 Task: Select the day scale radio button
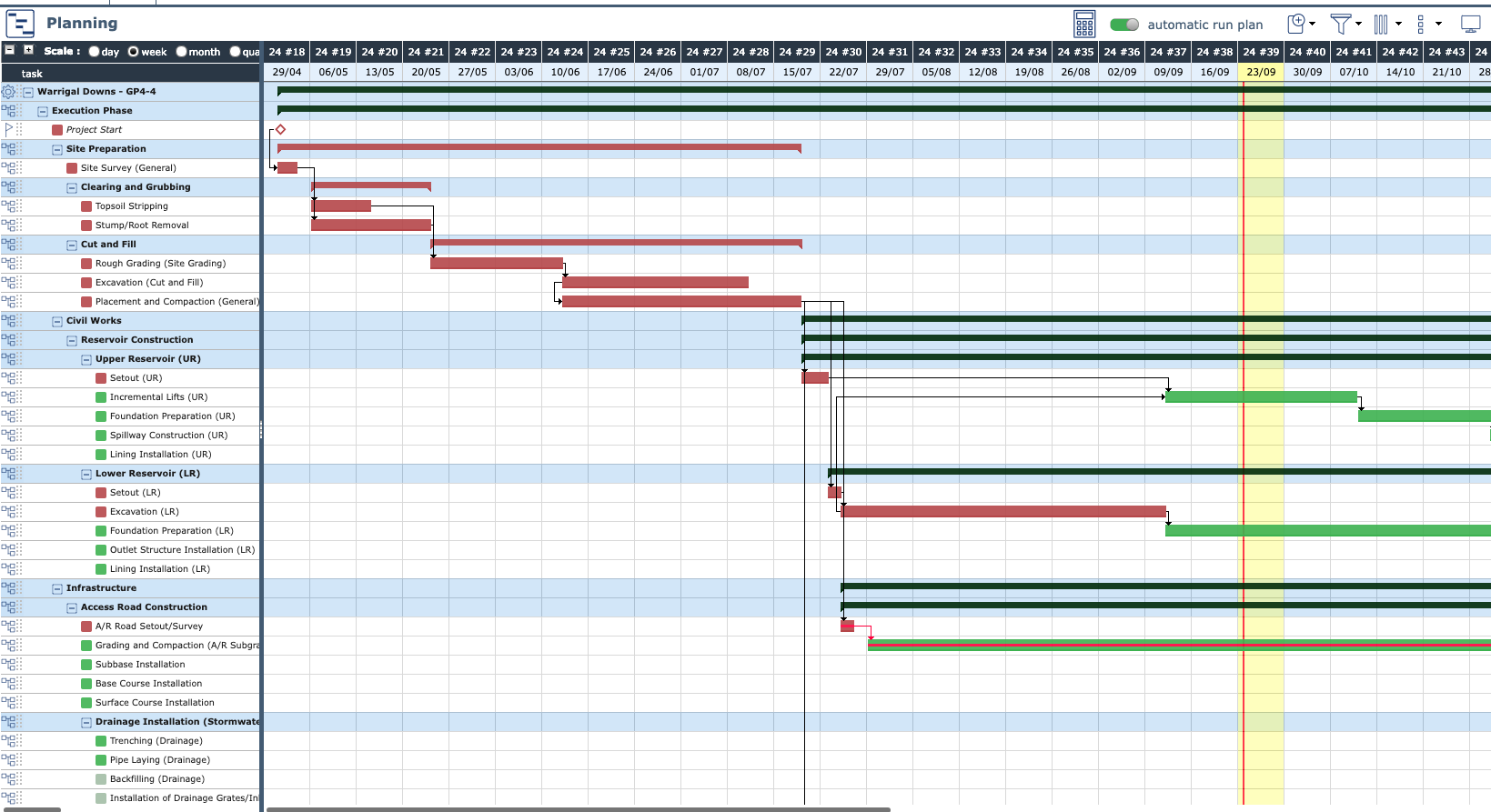point(95,52)
